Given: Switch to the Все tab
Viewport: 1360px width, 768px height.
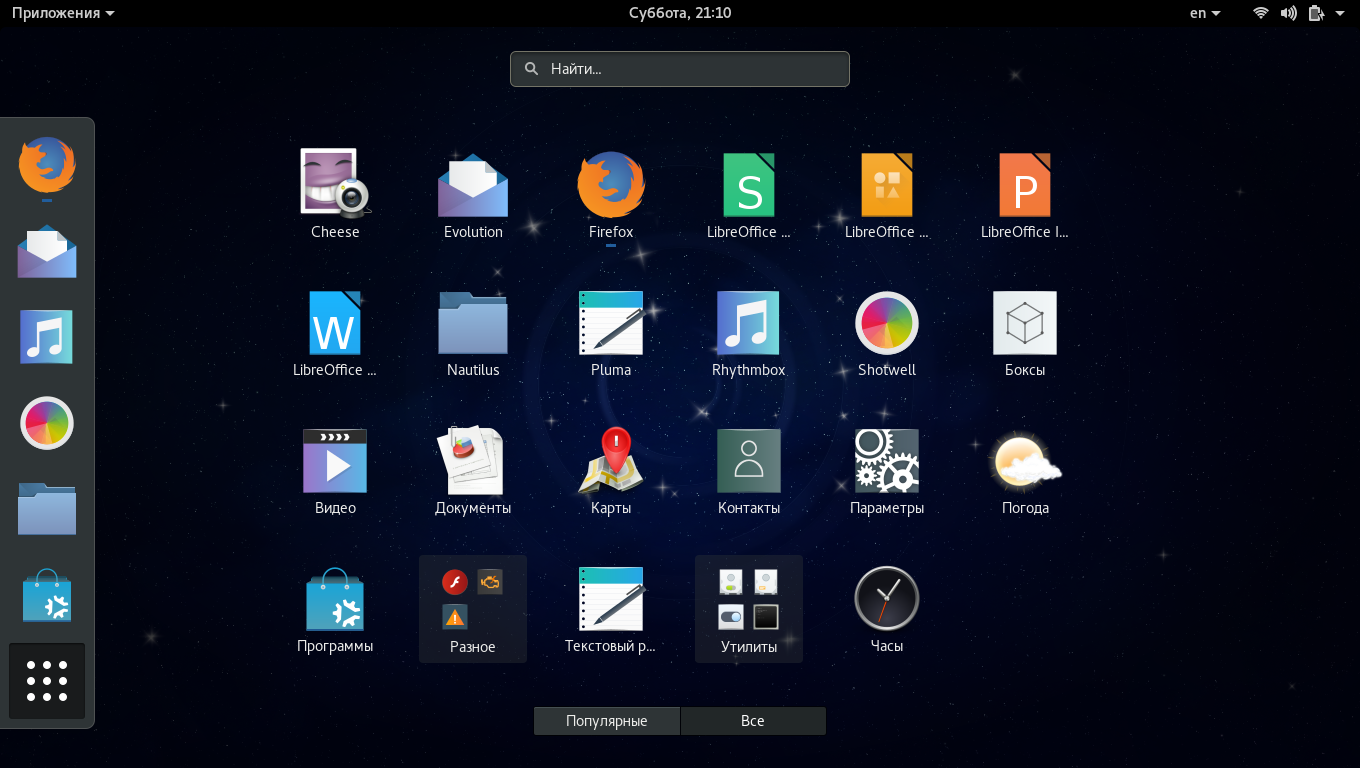Looking at the screenshot, I should pyautogui.click(x=753, y=721).
